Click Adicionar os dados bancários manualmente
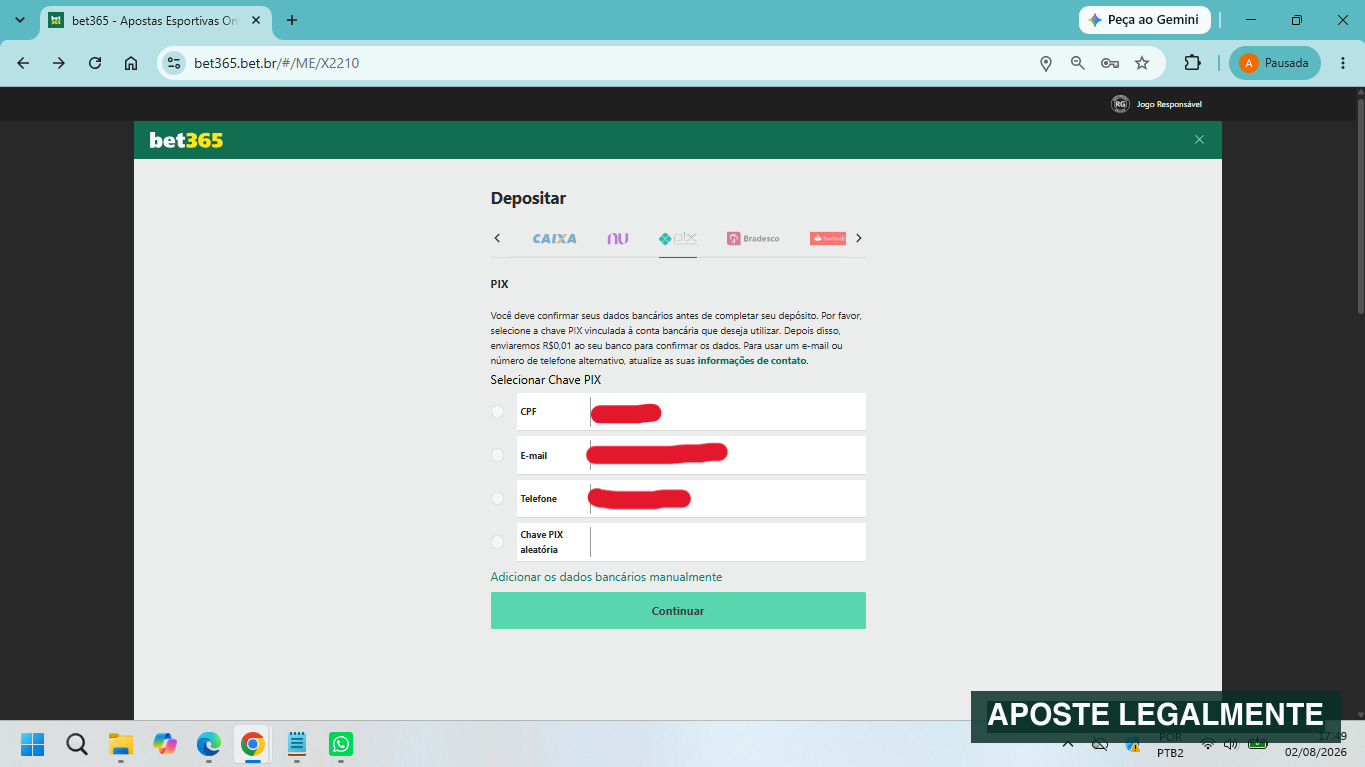Screen dimensions: 1365x767 pos(606,577)
